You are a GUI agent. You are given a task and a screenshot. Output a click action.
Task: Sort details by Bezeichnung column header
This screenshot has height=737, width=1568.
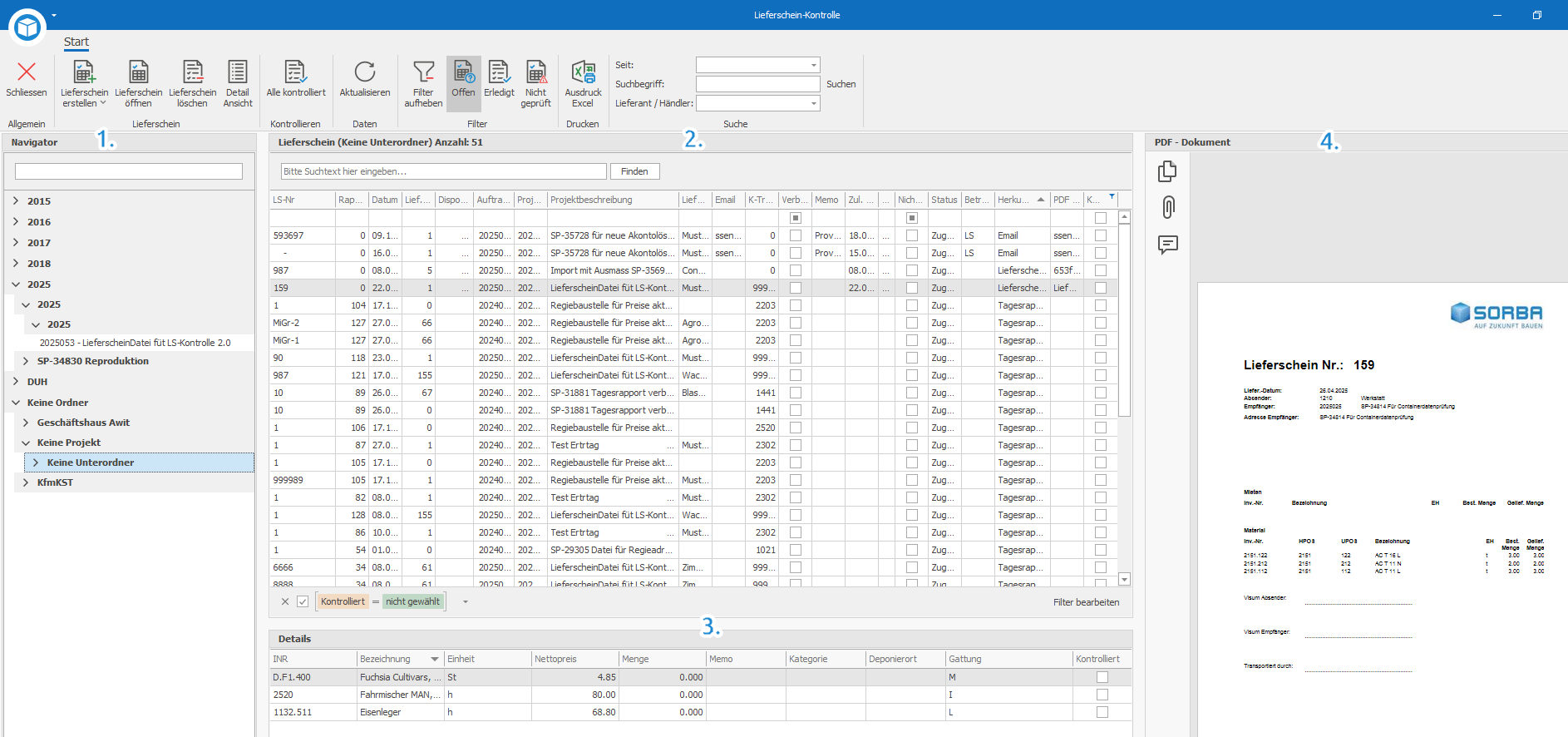coord(400,659)
